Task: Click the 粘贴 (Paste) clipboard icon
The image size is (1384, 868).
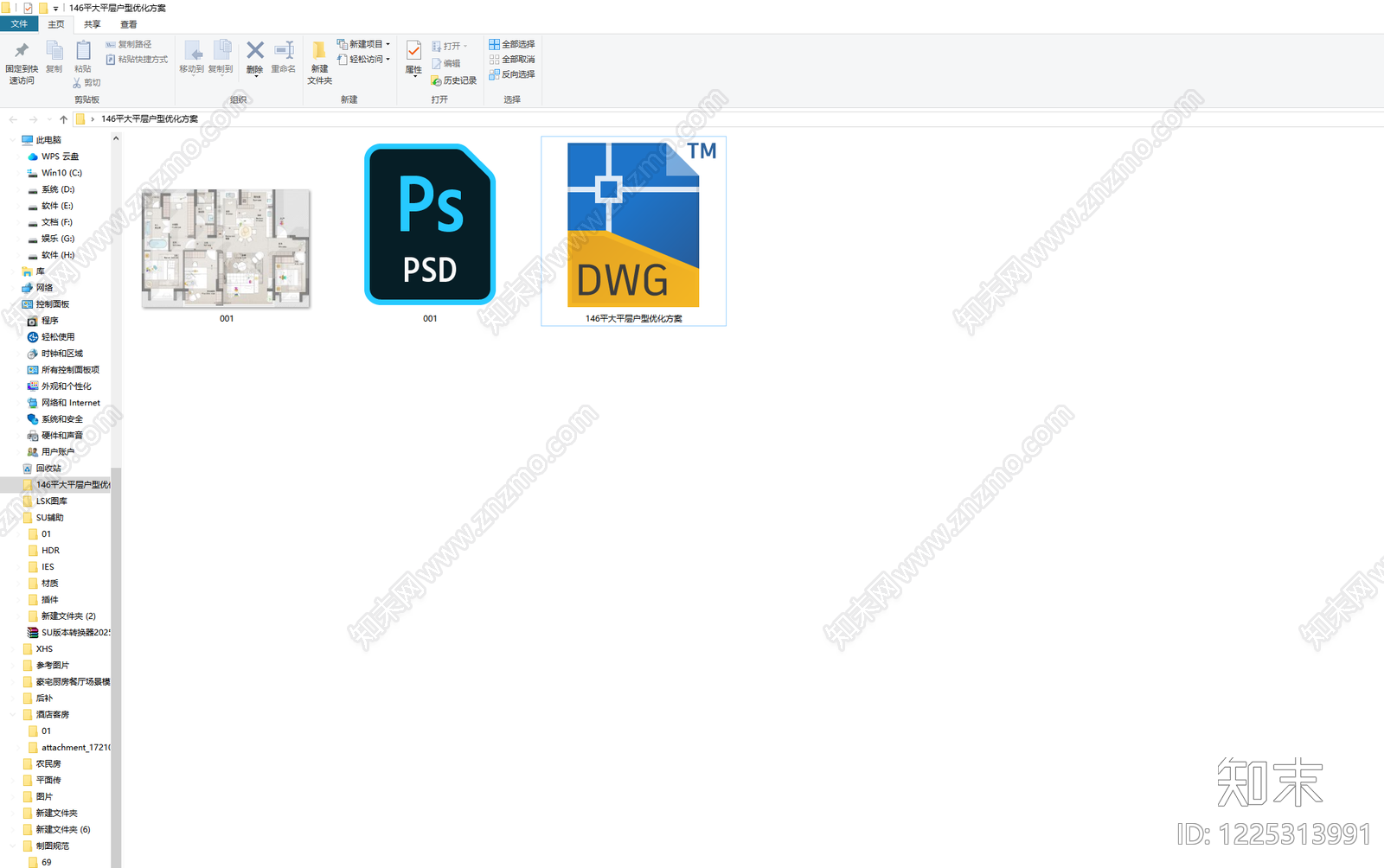Action: click(83, 52)
